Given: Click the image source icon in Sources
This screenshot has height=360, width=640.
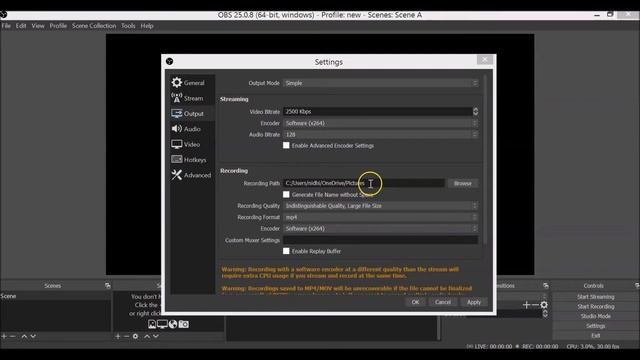Looking at the screenshot, I should coord(152,324).
